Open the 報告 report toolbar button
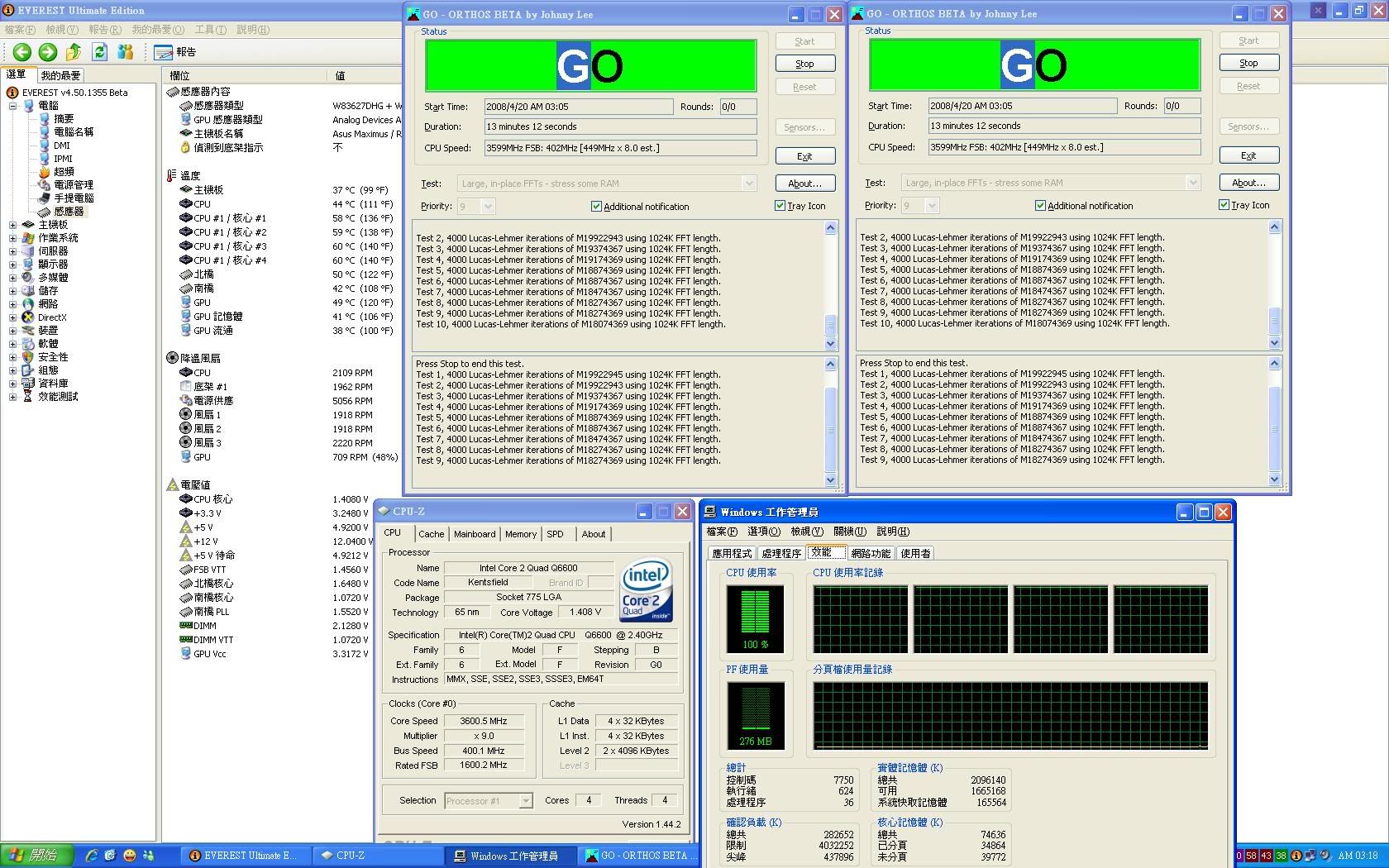Image resolution: width=1389 pixels, height=868 pixels. pyautogui.click(x=175, y=52)
